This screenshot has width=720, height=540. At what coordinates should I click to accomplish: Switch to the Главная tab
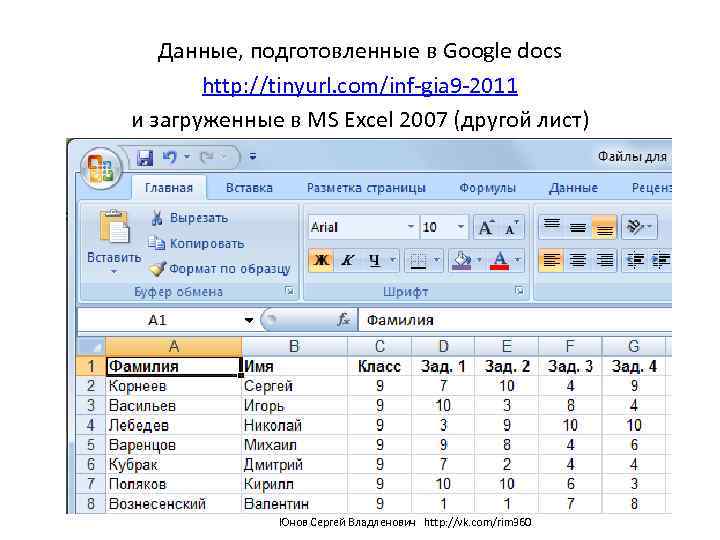click(169, 188)
